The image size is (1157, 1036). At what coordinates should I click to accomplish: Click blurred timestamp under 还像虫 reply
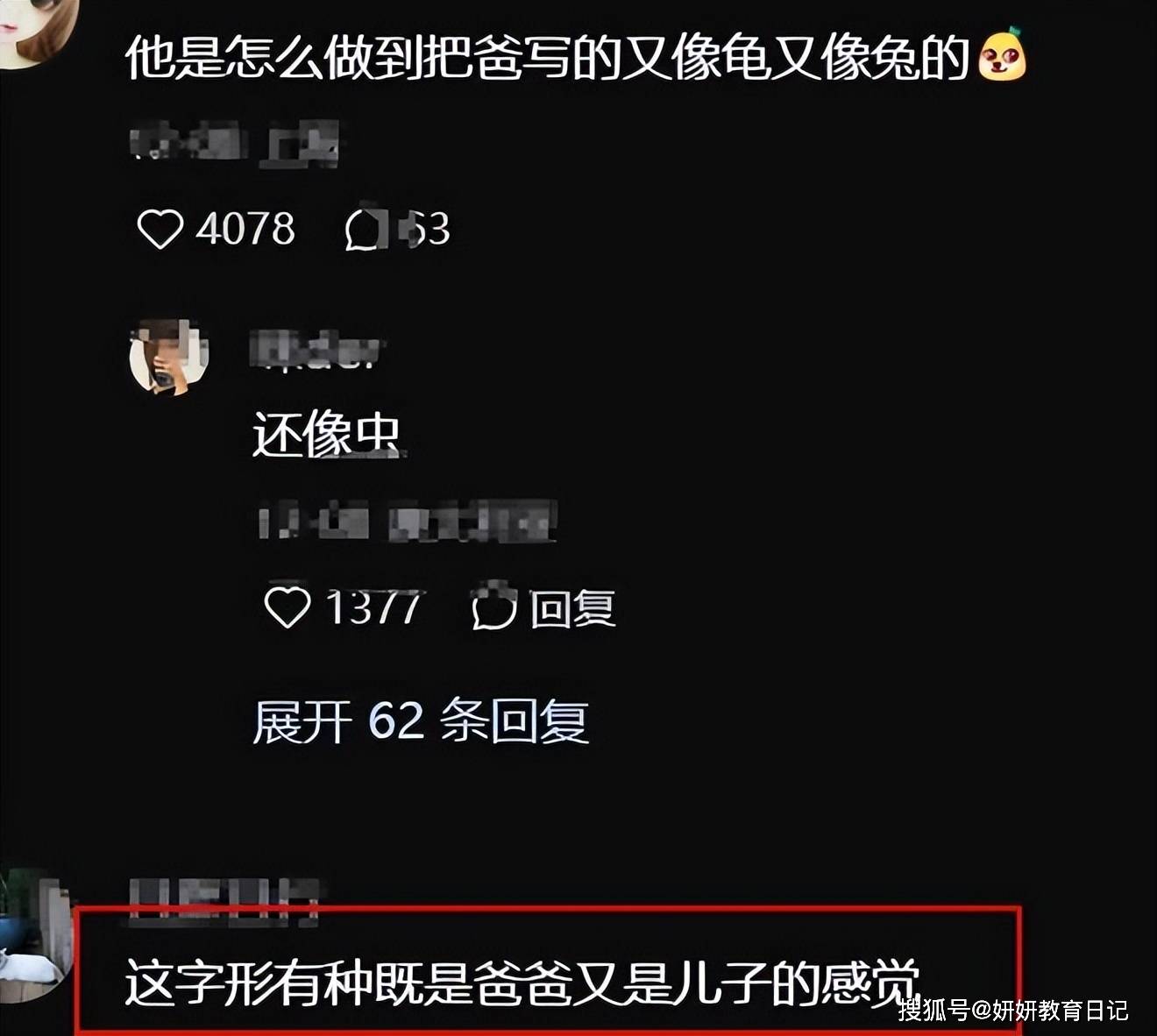pyautogui.click(x=408, y=522)
